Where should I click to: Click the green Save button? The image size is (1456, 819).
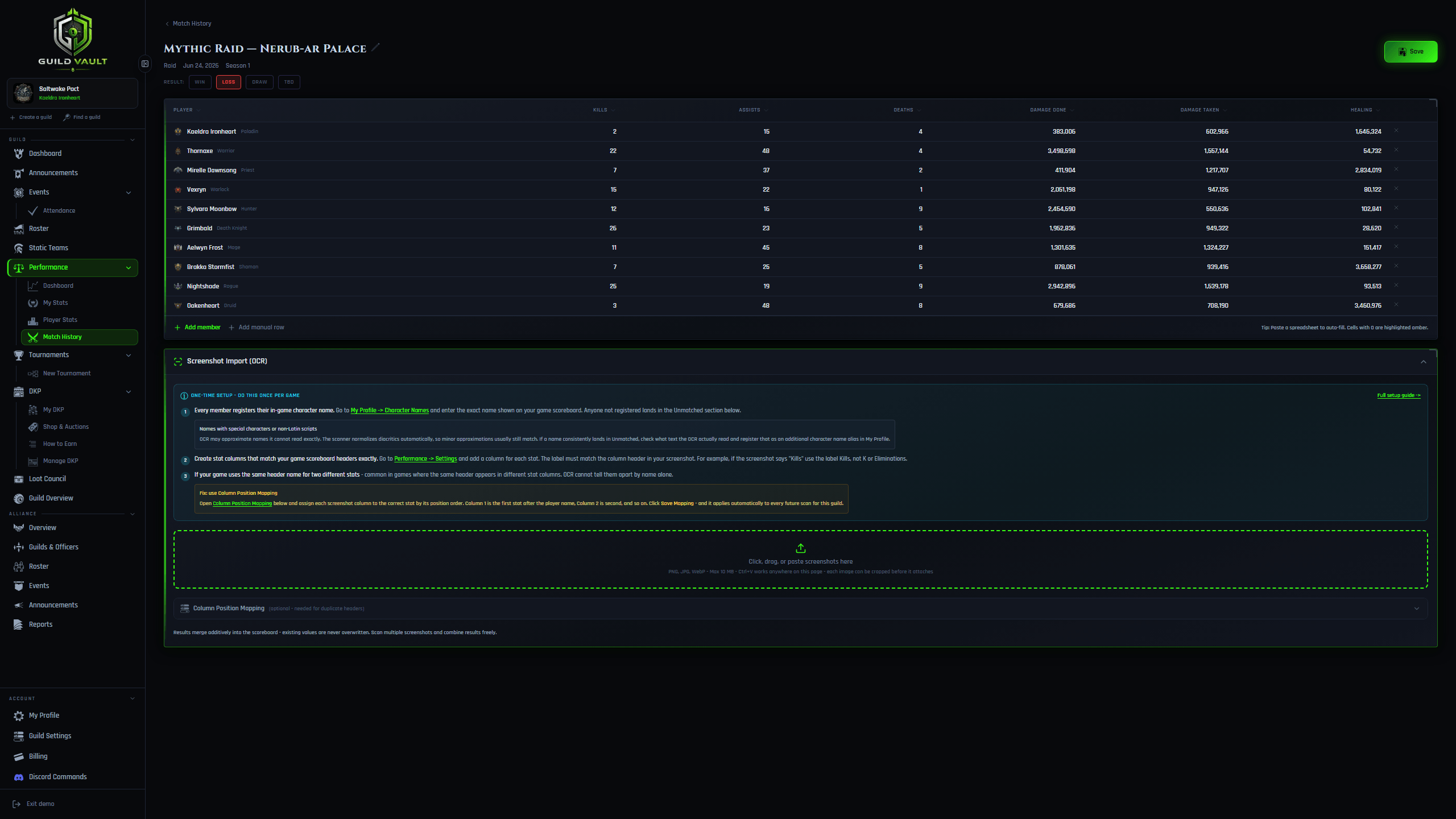coord(1410,52)
